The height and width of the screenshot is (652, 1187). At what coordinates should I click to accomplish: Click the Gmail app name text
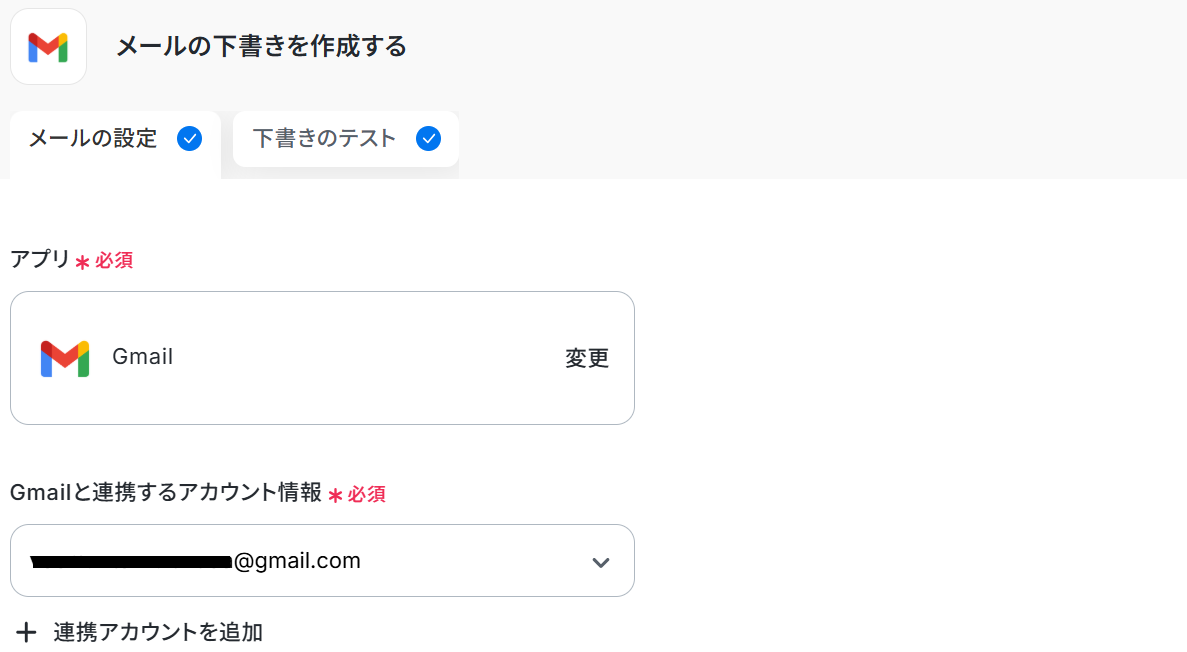pyautogui.click(x=142, y=357)
